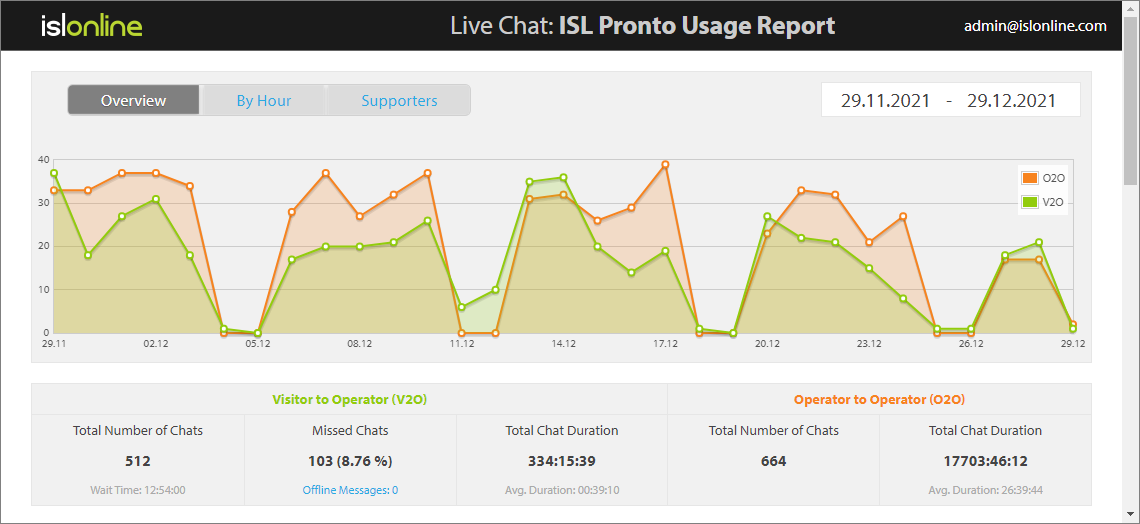
Task: Open the By Hour tab
Action: coord(264,100)
